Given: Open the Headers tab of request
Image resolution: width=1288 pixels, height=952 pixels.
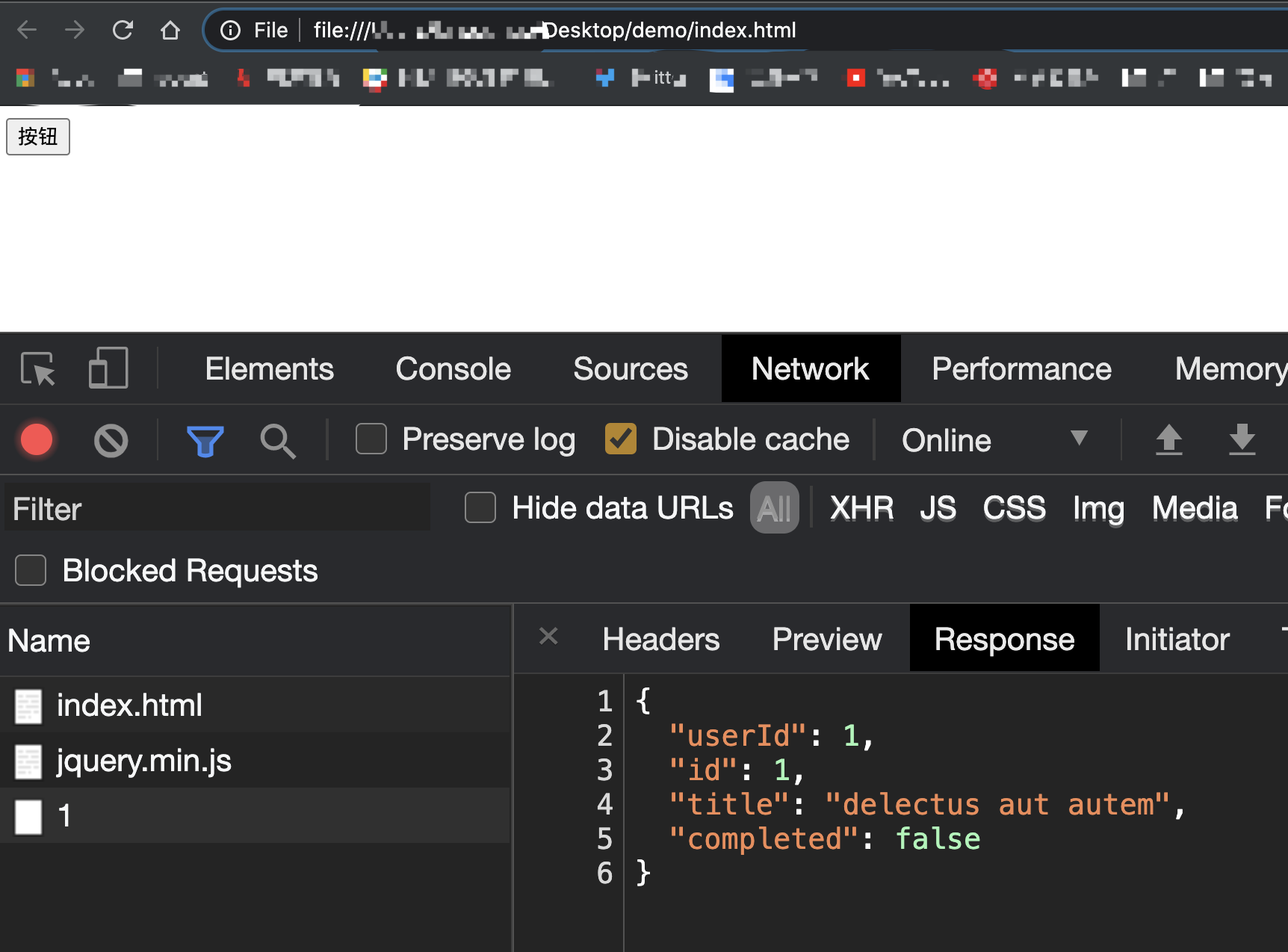Looking at the screenshot, I should coord(660,640).
